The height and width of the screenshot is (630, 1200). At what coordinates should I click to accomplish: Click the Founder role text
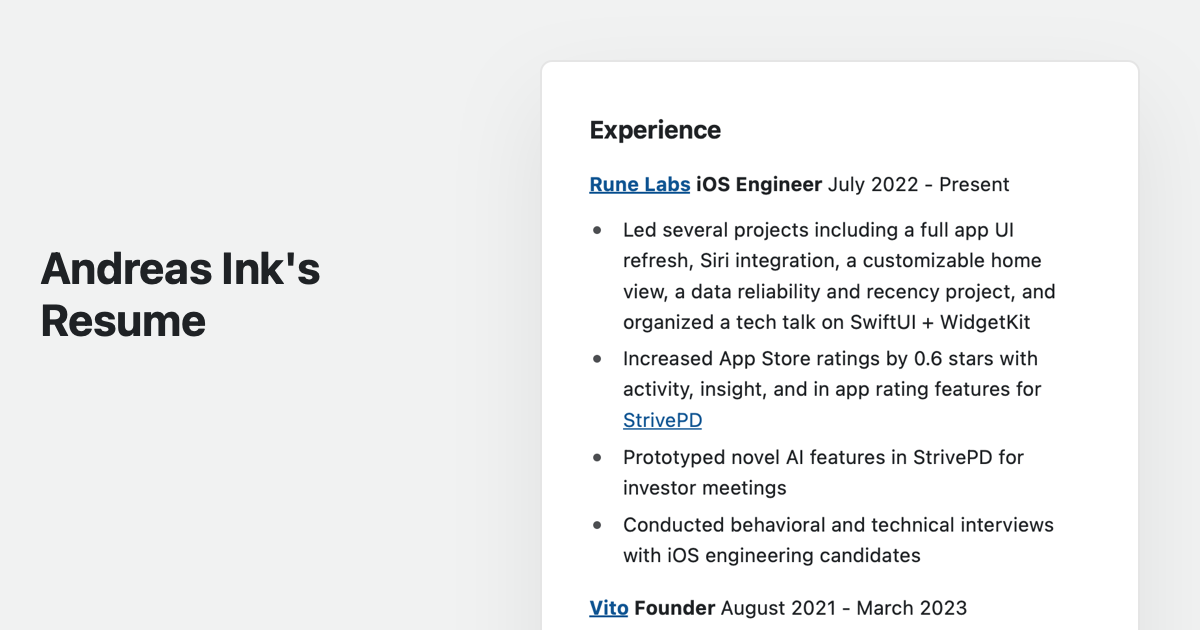674,607
